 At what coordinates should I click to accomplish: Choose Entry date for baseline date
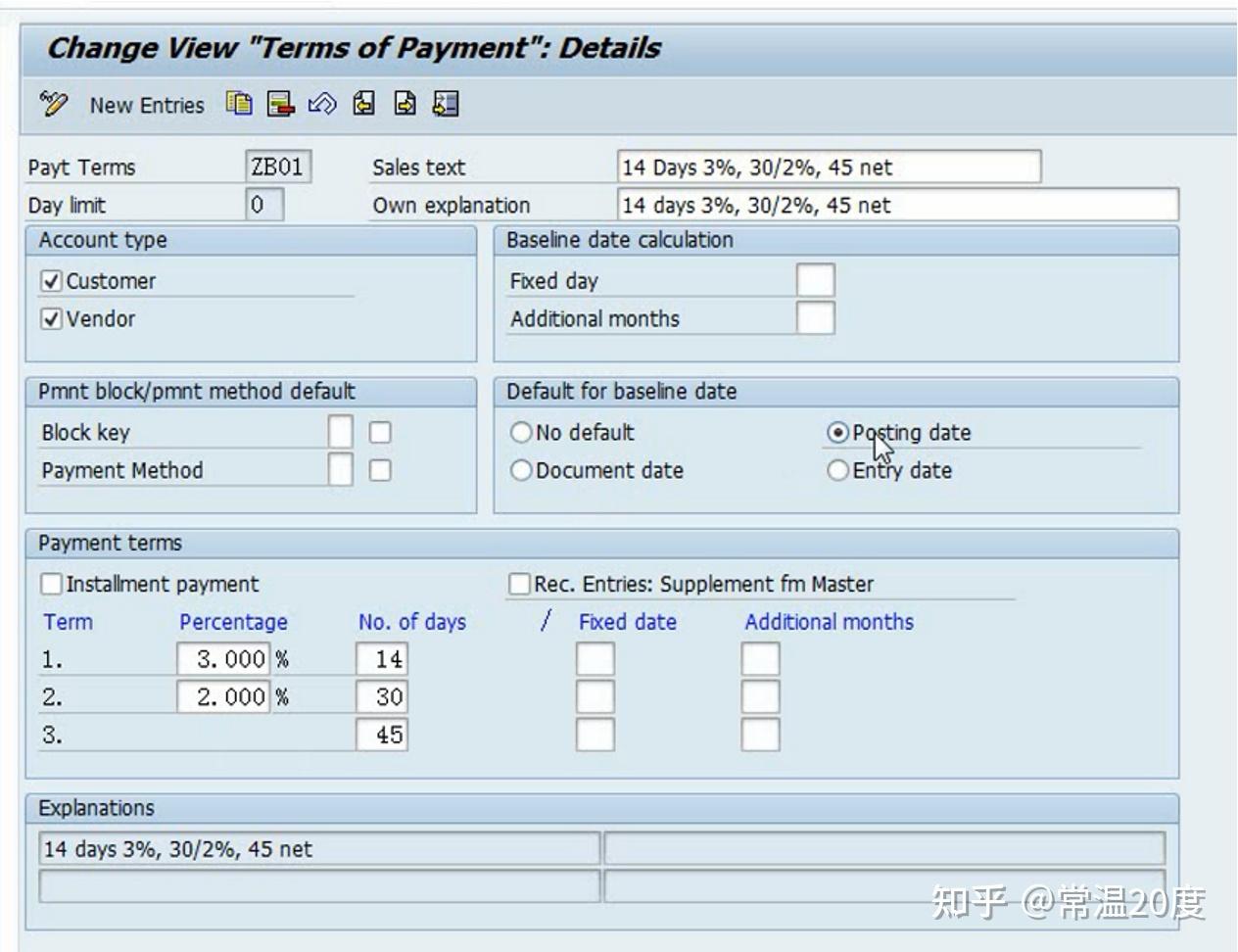tap(838, 470)
